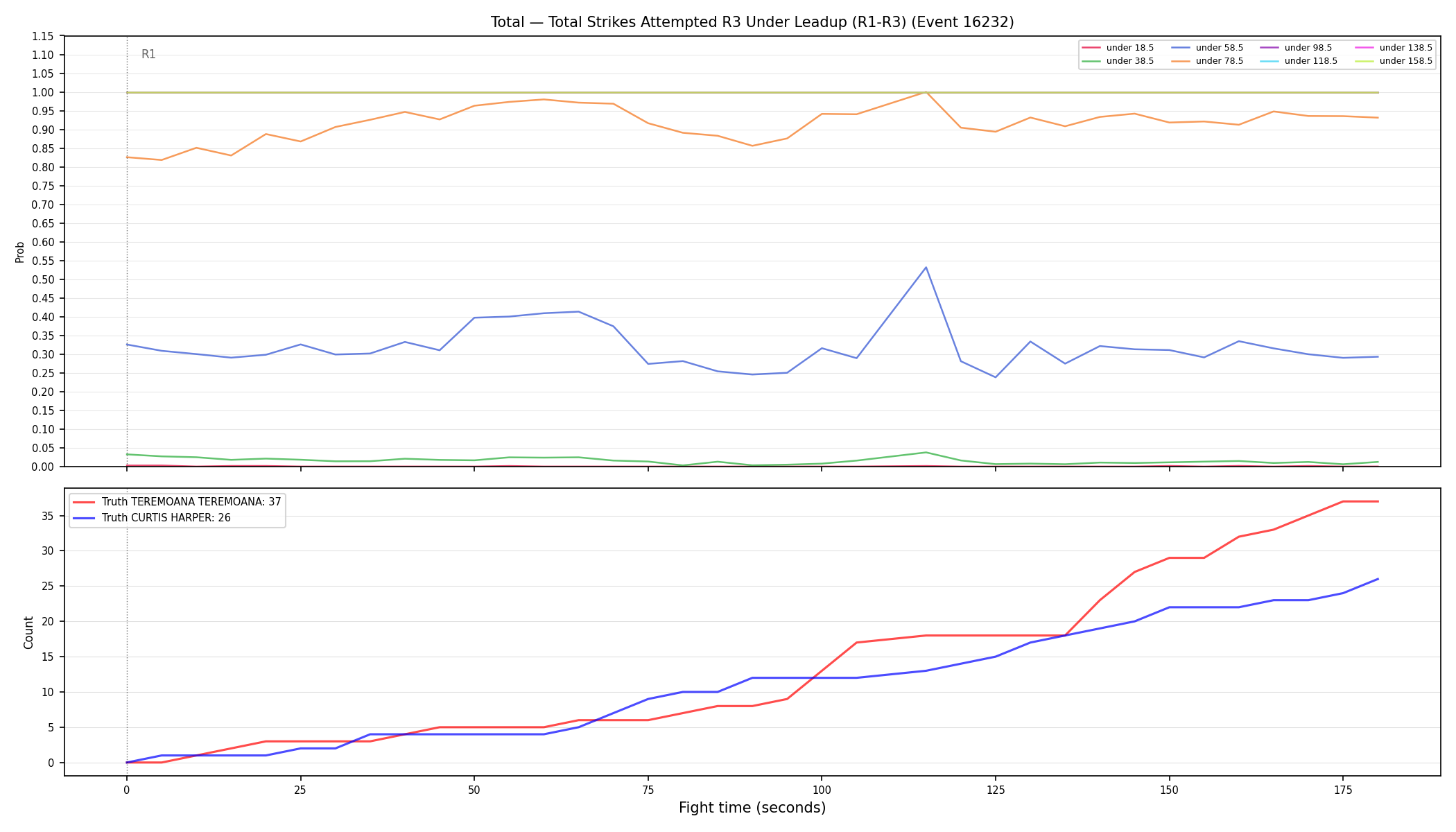This screenshot has height=832, width=1456.
Task: Click the 20 tick on the Count axis
Action: click(x=48, y=622)
